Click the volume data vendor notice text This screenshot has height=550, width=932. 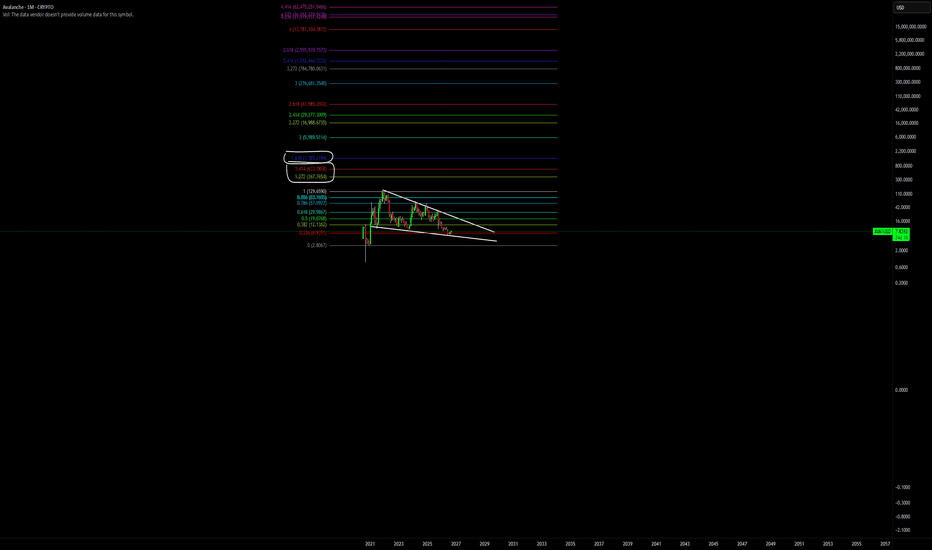[68, 14]
